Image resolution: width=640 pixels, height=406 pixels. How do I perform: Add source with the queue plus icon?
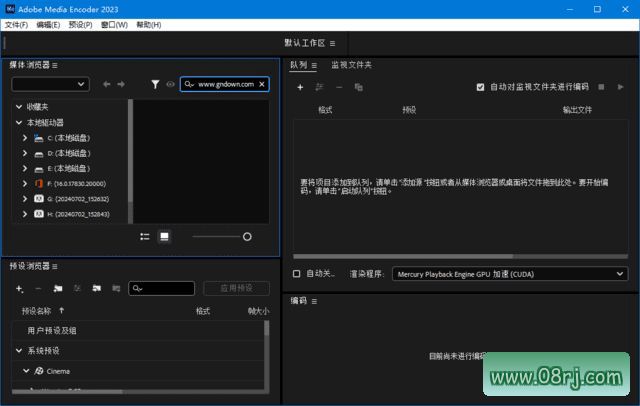click(300, 87)
